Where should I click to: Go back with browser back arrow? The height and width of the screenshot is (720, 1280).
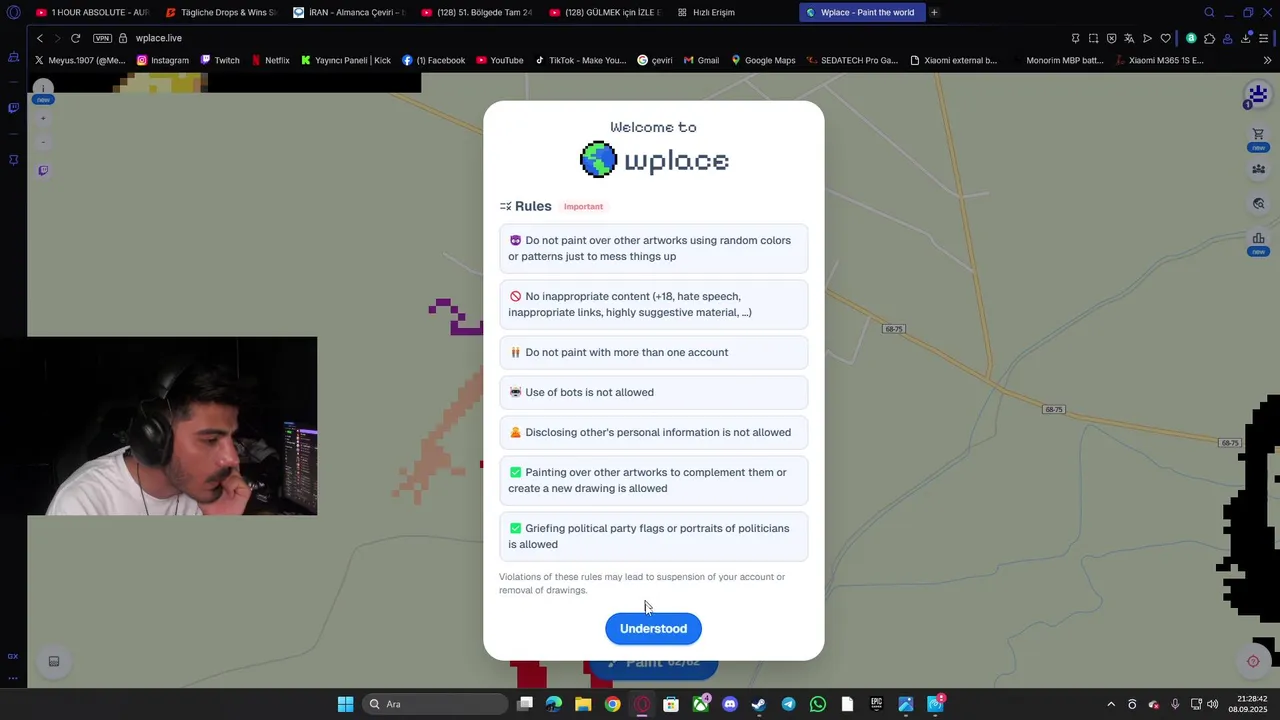point(40,38)
